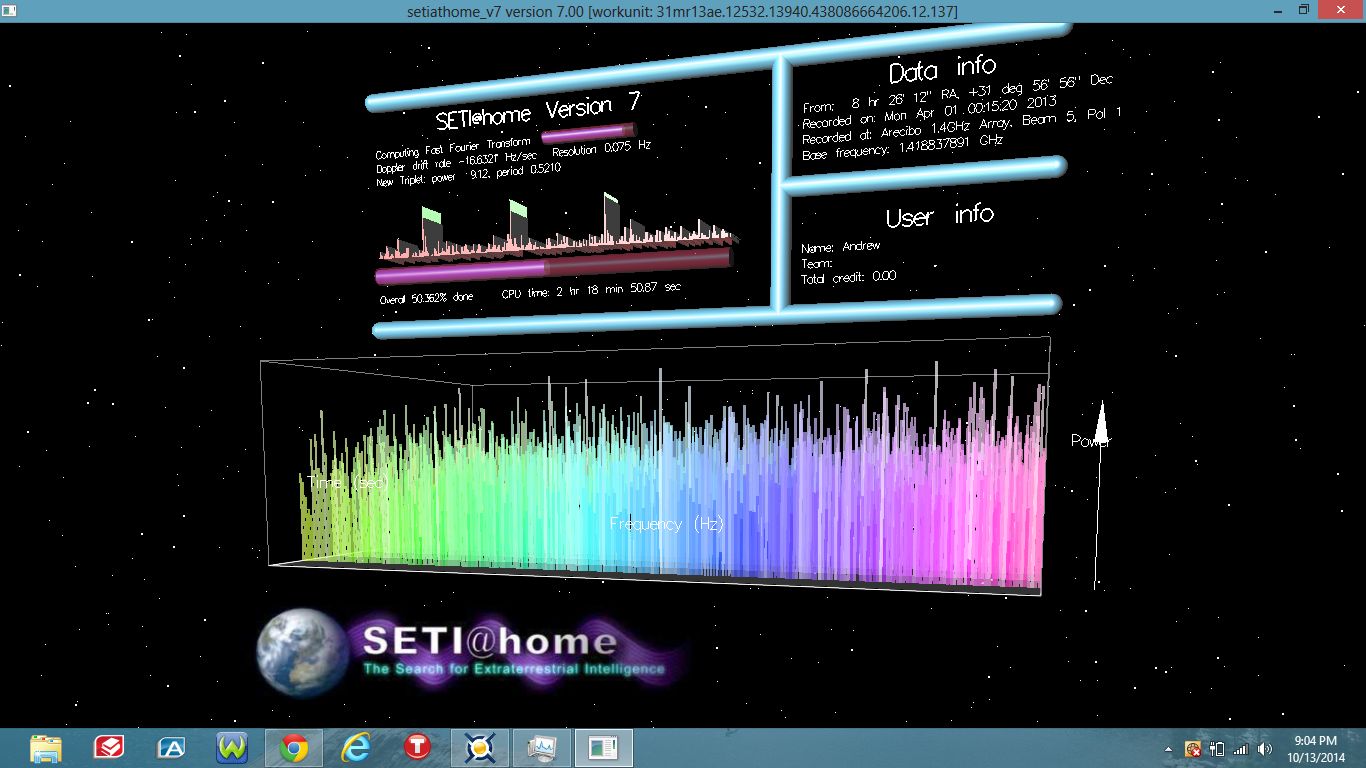This screenshot has height=768, width=1366.
Task: Click the battery power icon in the system tray
Action: [1216, 748]
